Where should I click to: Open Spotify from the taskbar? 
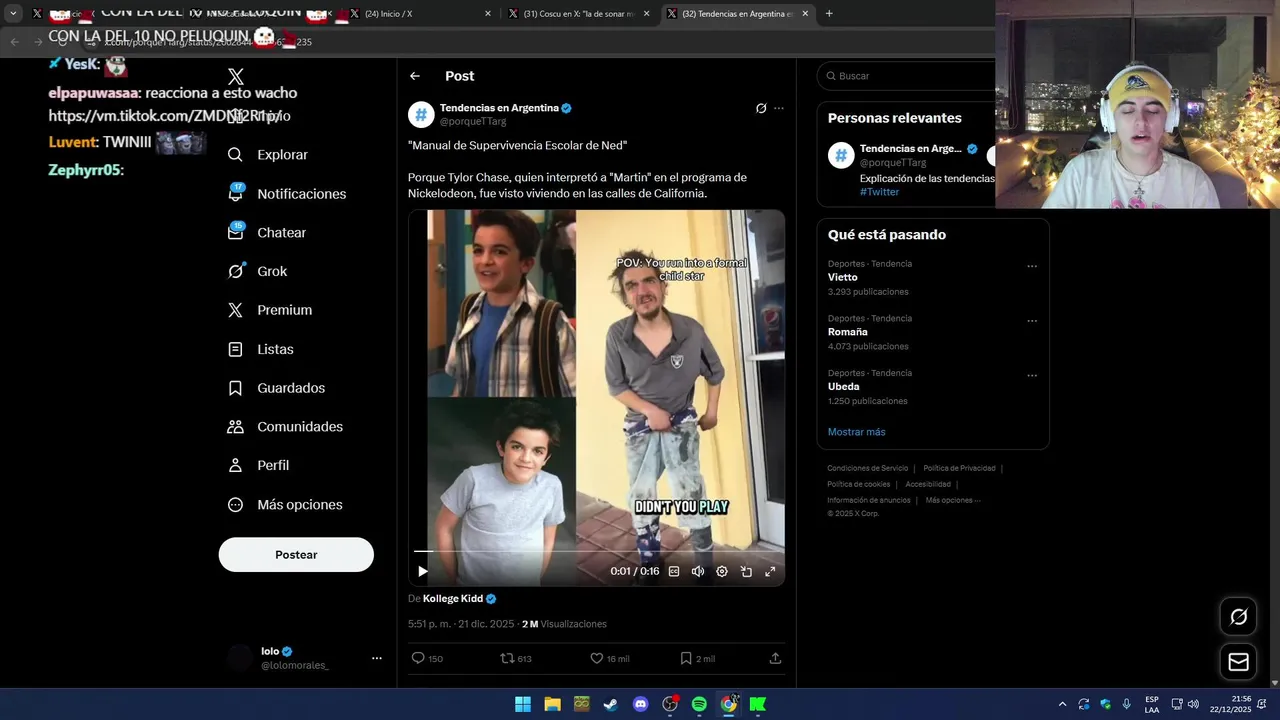tap(699, 704)
